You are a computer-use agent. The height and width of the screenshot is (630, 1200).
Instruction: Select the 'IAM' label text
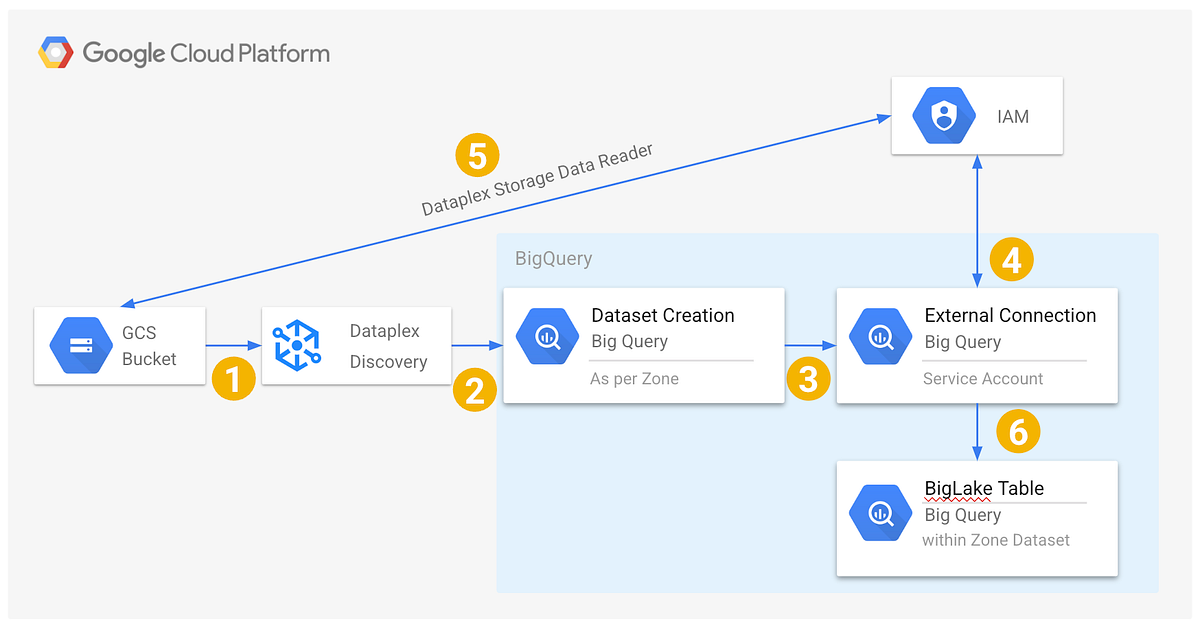click(1013, 117)
